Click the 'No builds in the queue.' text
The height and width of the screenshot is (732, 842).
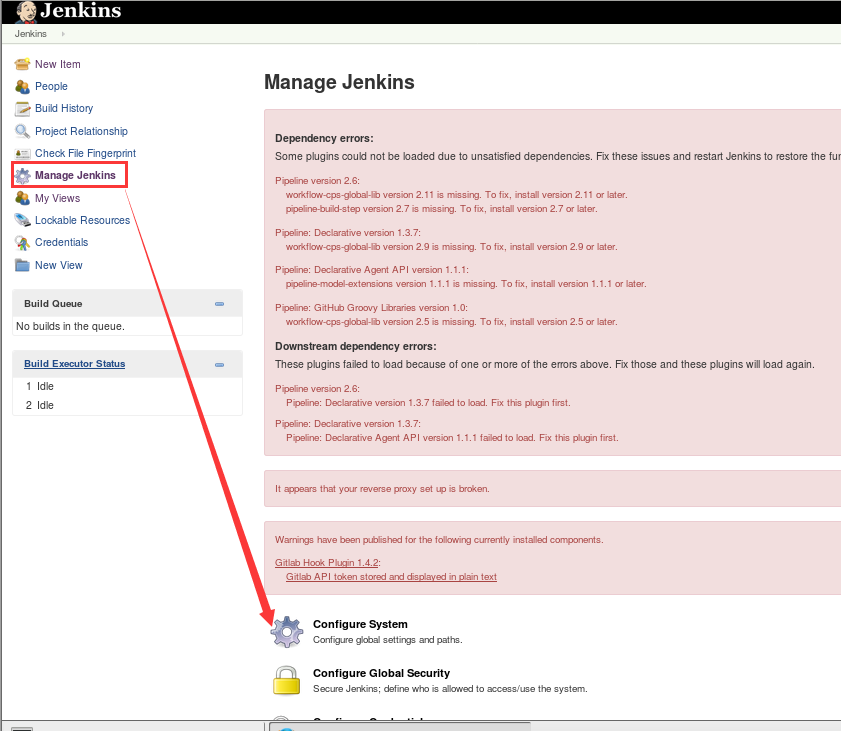pyautogui.click(x=70, y=327)
